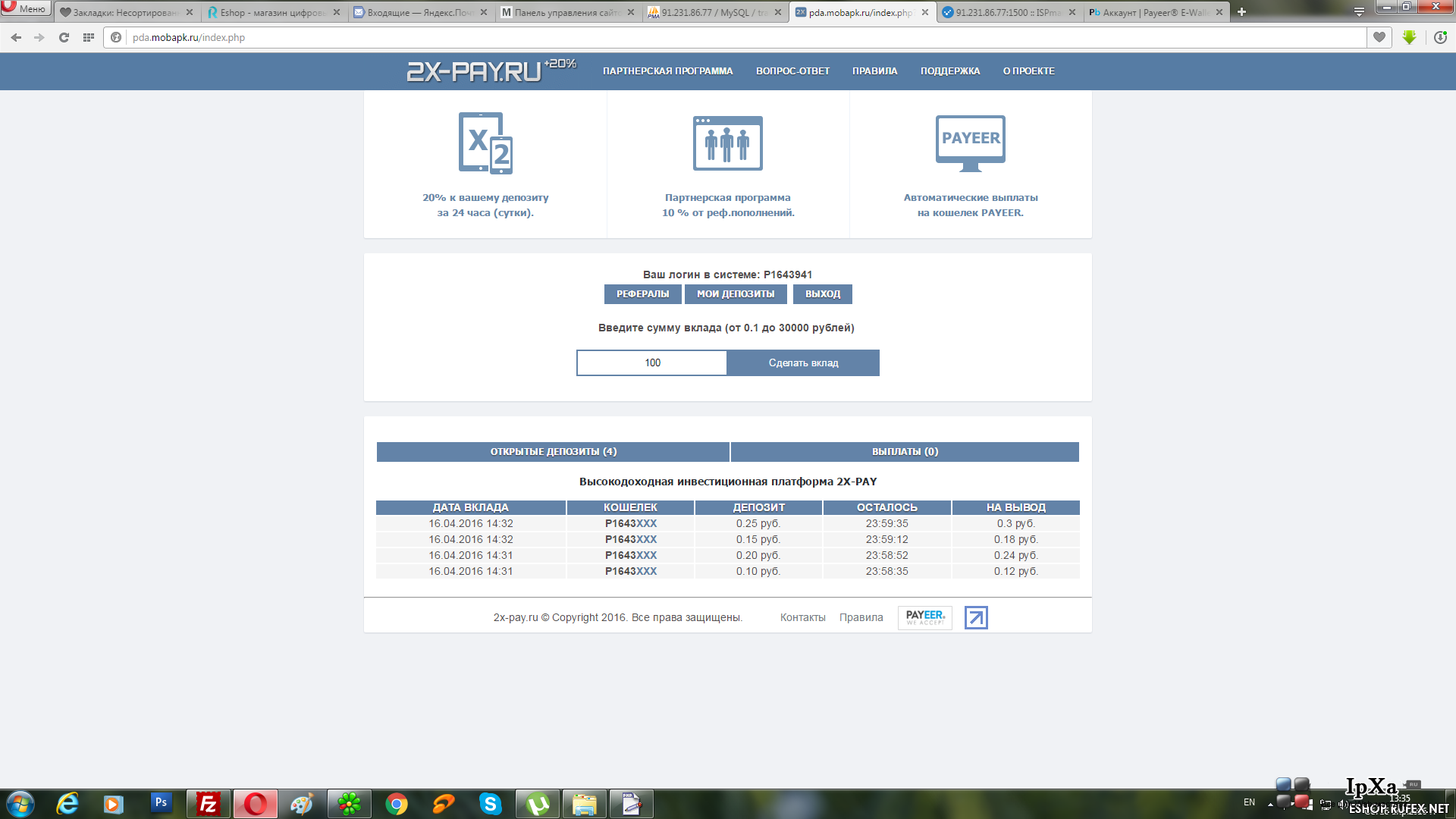Open ICQ from the taskbar

pyautogui.click(x=350, y=804)
